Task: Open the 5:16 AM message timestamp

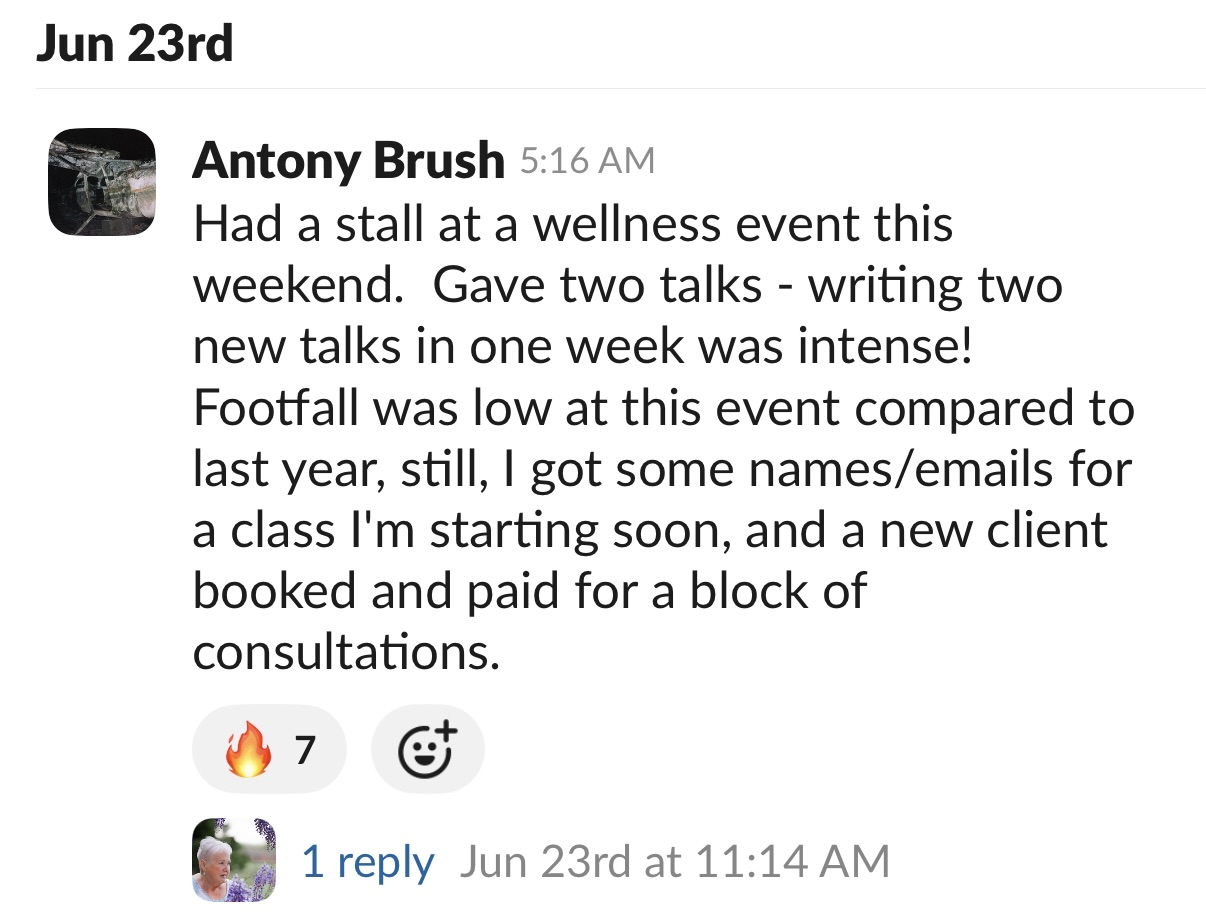Action: (x=587, y=160)
